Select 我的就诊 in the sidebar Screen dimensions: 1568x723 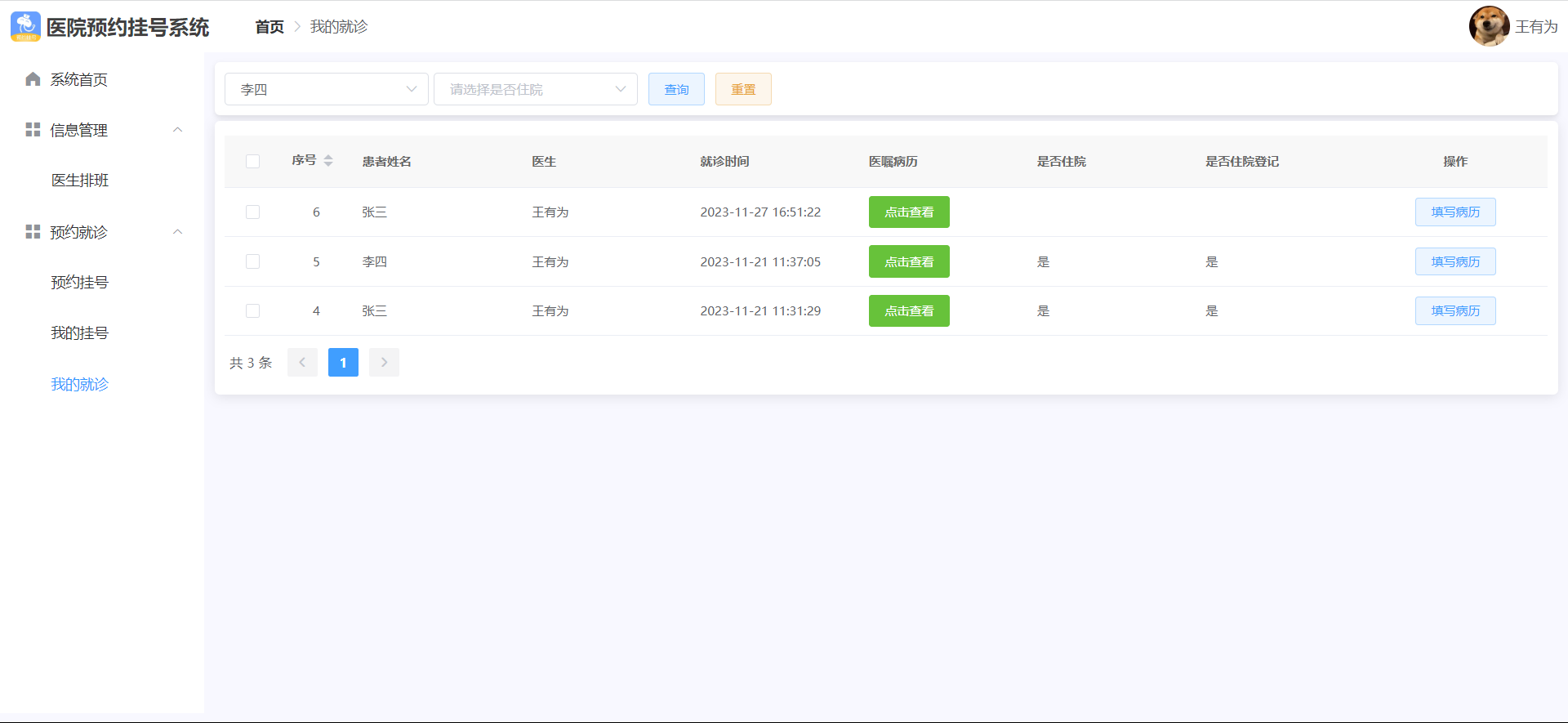[x=80, y=384]
